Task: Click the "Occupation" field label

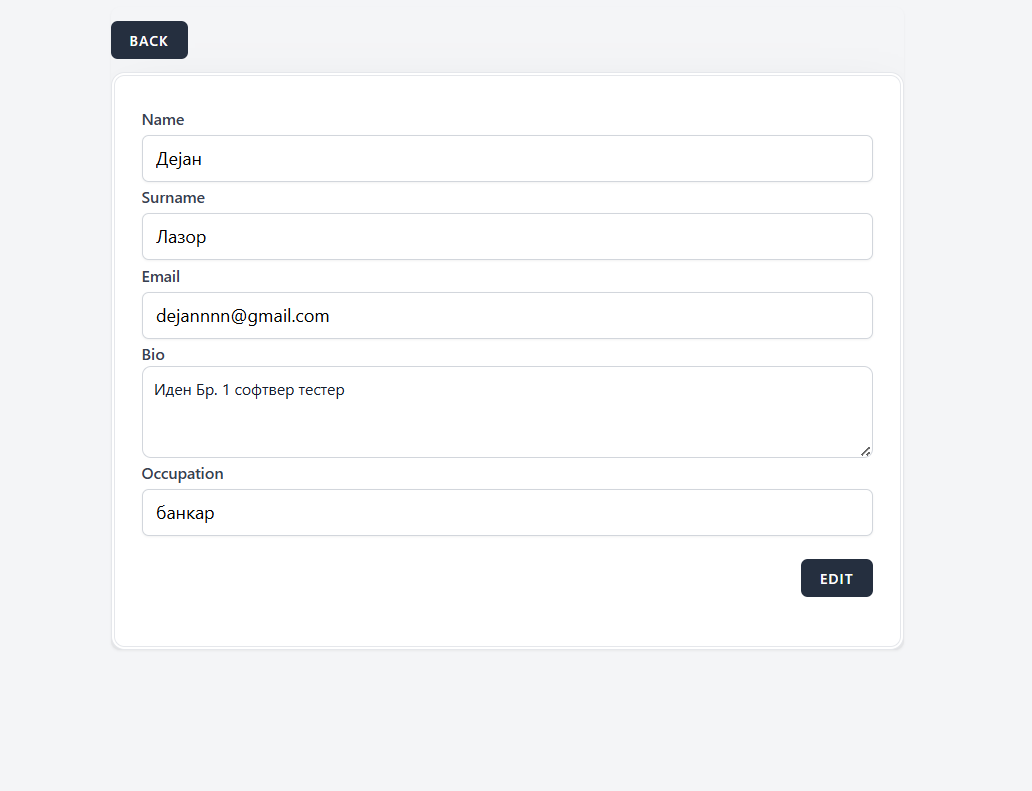Action: (x=182, y=474)
